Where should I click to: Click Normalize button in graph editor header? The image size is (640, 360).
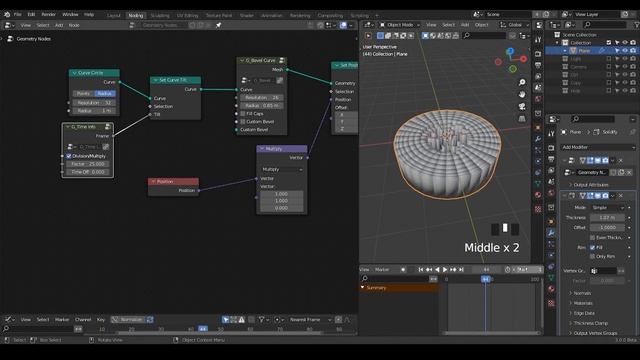(128, 320)
